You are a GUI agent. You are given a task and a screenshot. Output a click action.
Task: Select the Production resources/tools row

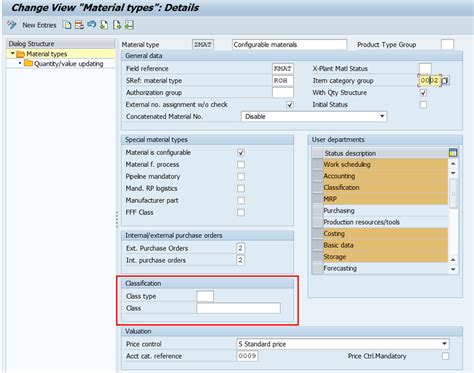coord(385,222)
